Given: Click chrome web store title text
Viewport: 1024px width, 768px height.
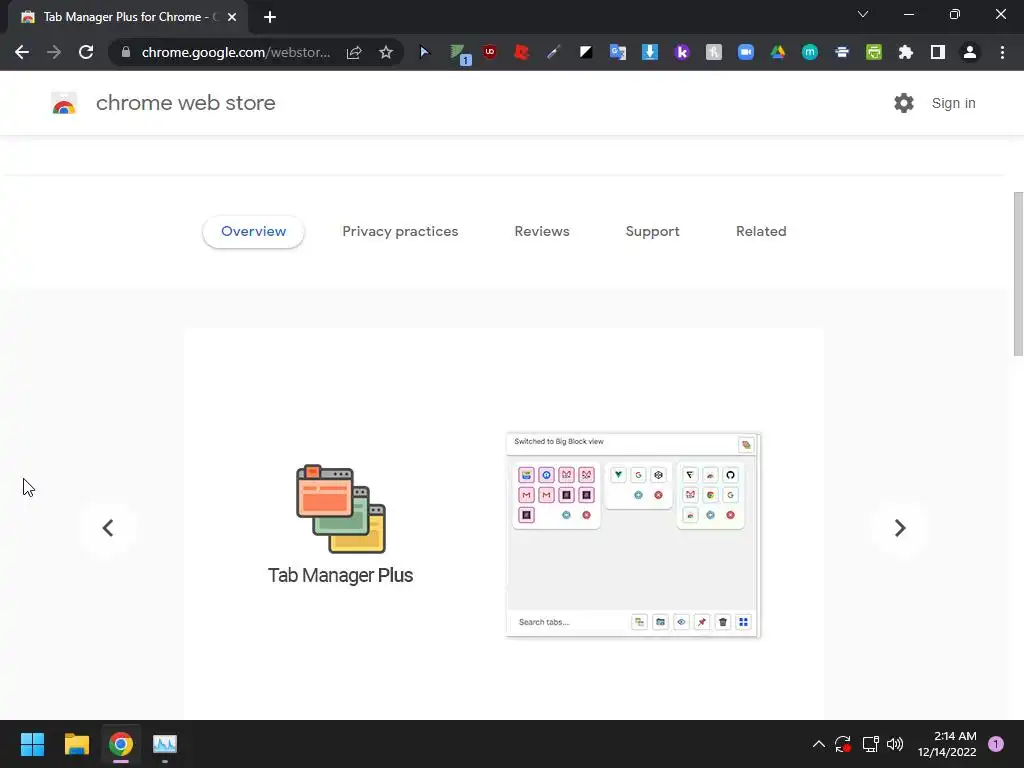Looking at the screenshot, I should click(x=185, y=103).
